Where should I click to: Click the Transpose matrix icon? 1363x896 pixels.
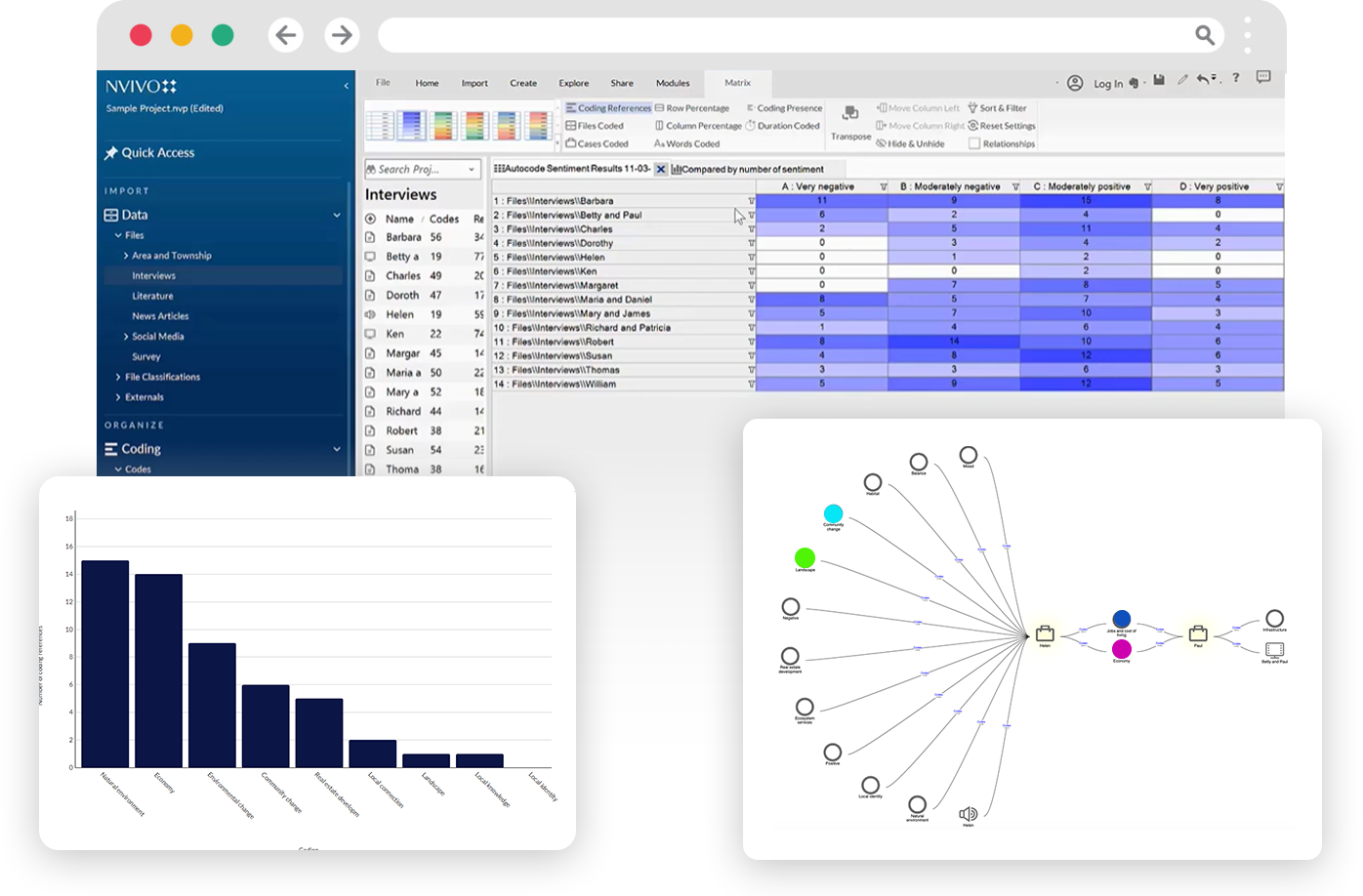(849, 114)
